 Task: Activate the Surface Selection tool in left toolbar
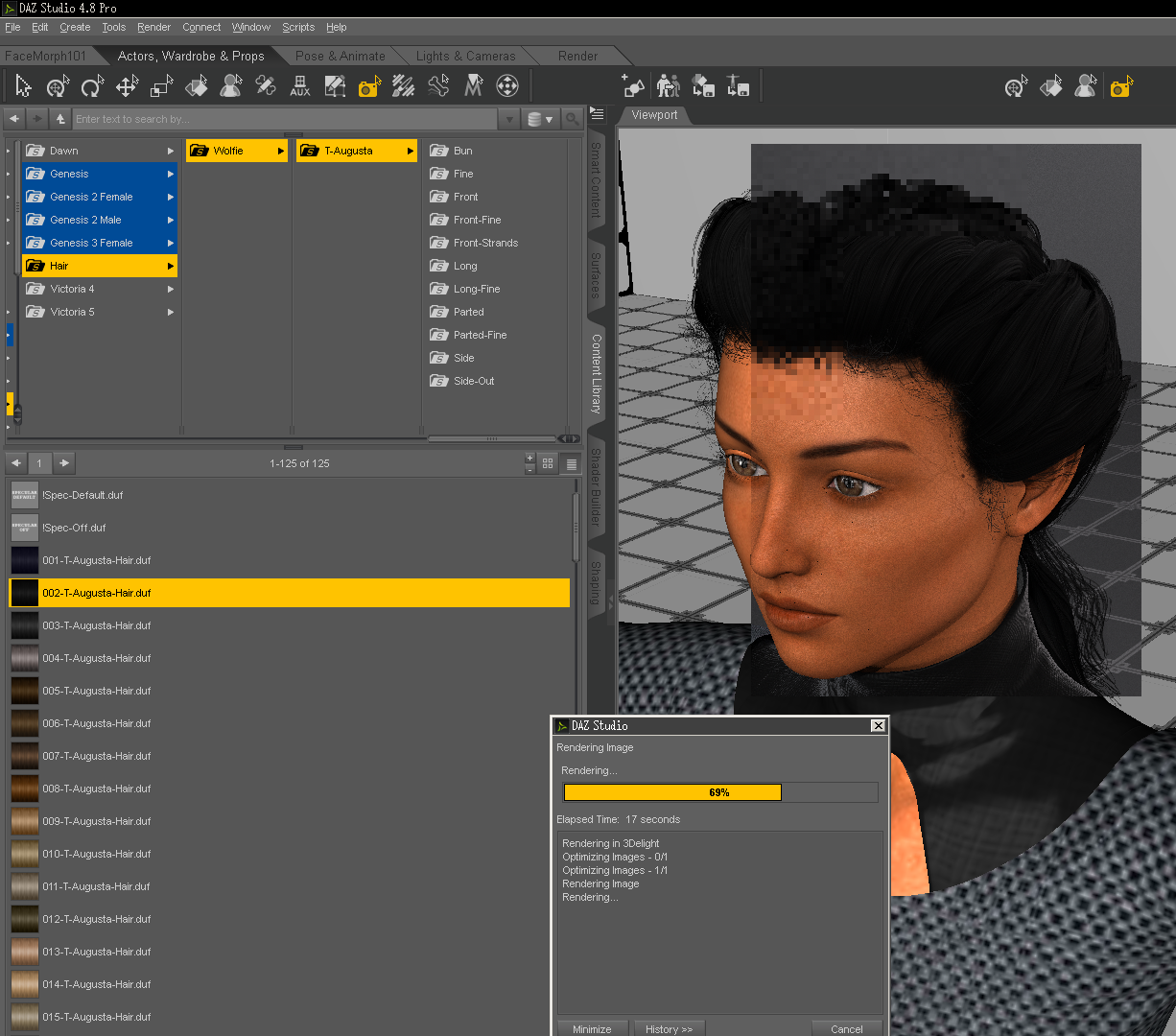point(197,87)
